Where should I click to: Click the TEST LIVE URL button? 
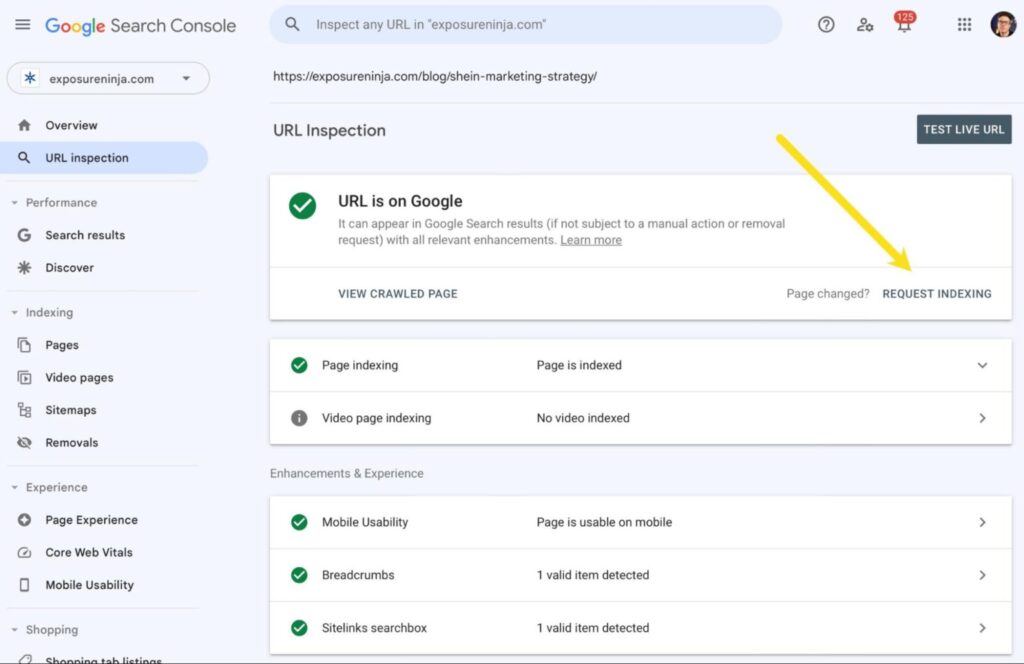point(964,129)
